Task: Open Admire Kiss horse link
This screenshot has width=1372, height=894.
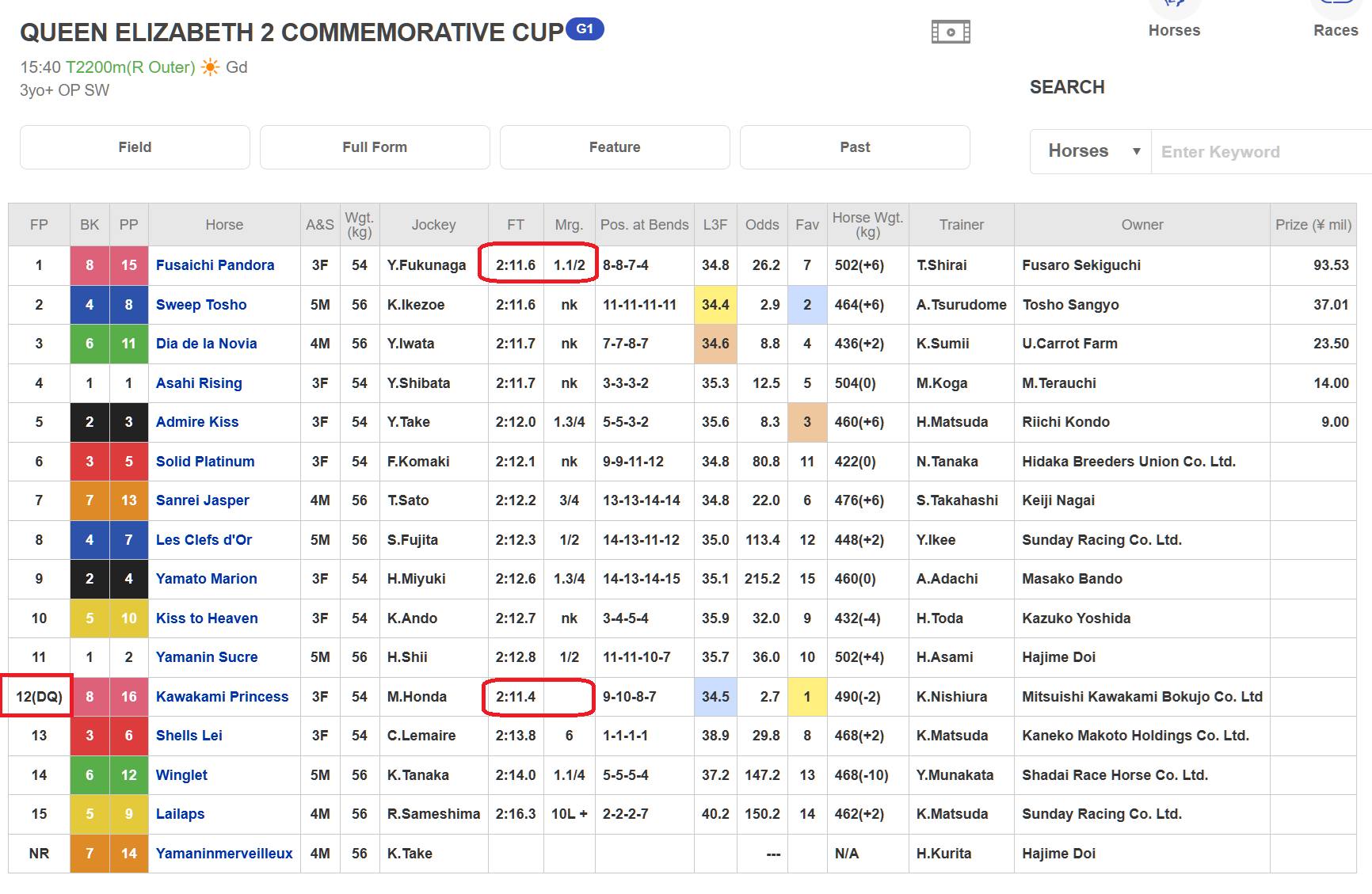Action: click(197, 422)
